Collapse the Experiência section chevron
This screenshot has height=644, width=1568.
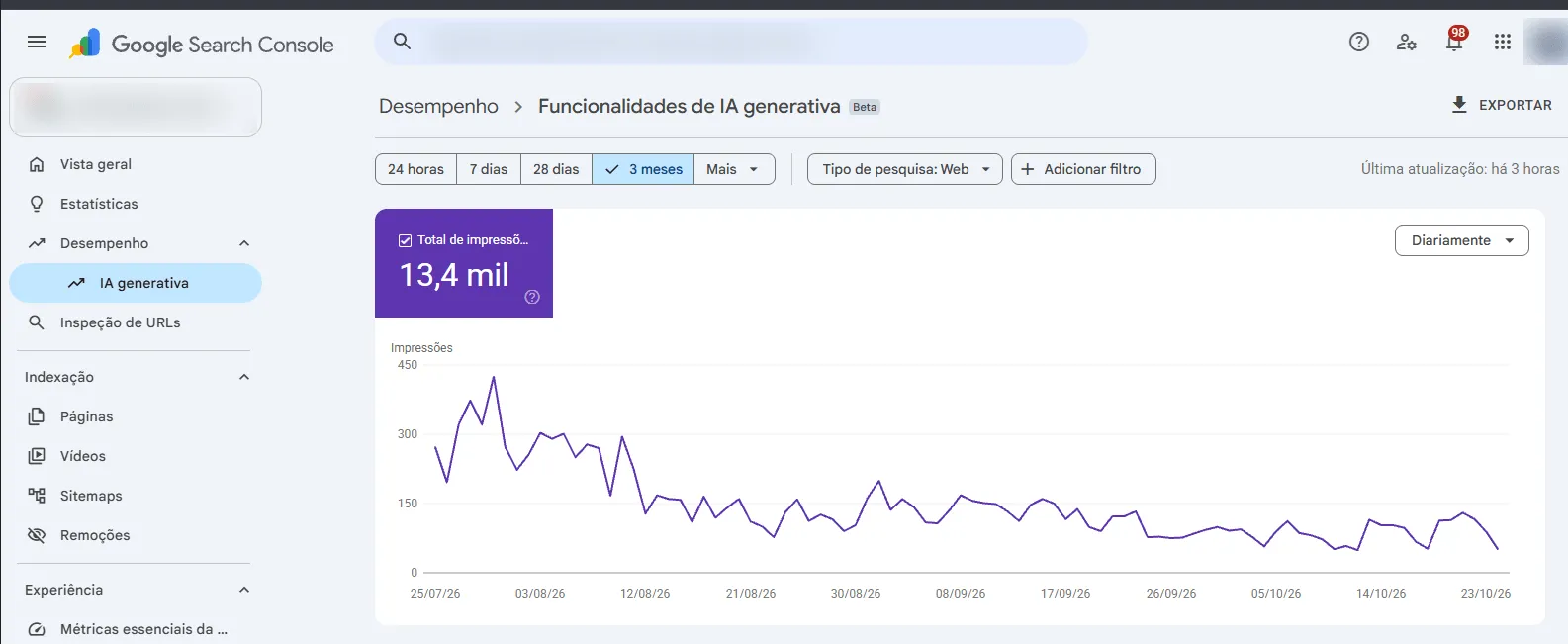tap(244, 590)
